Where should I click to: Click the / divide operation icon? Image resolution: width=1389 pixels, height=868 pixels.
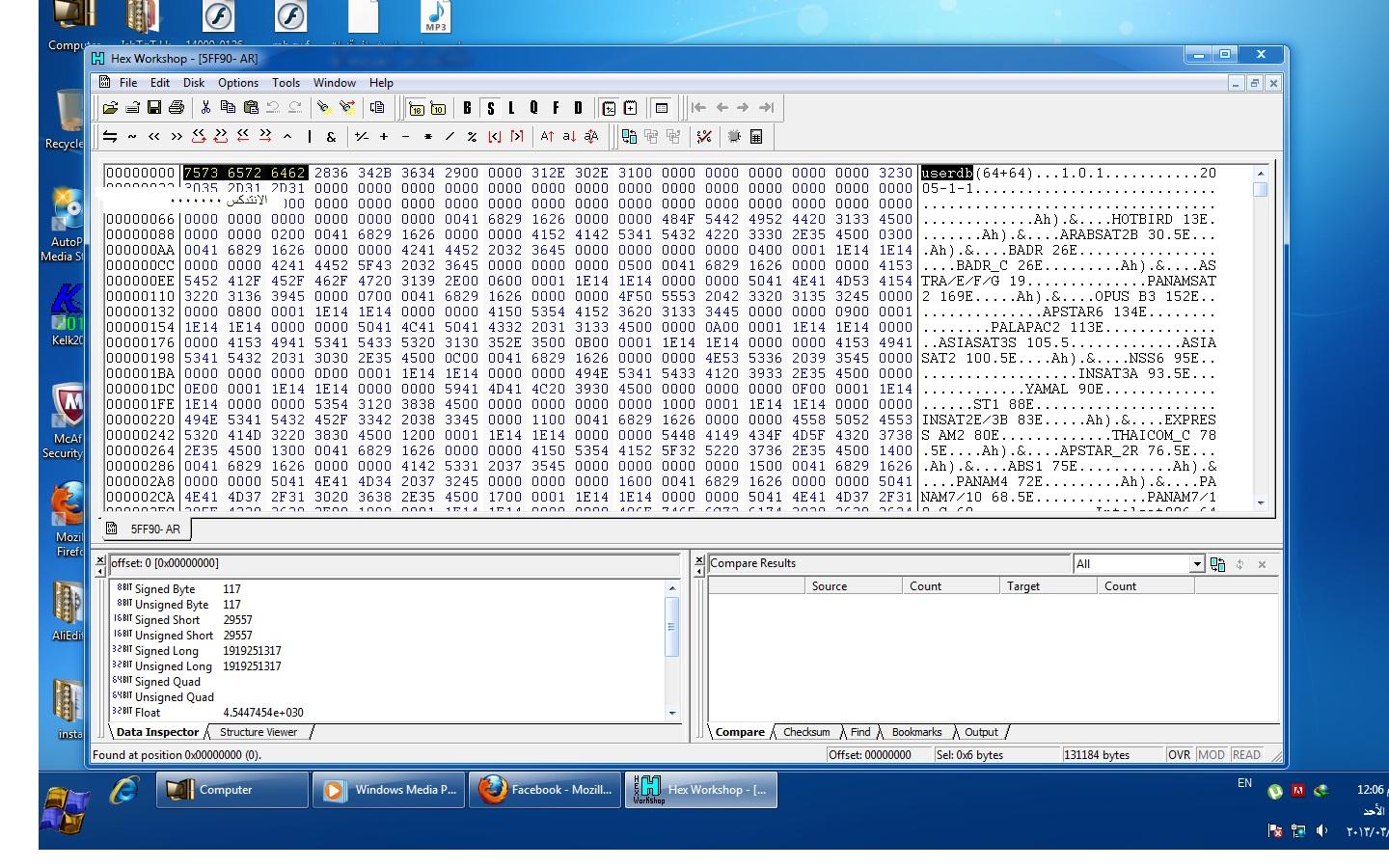pyautogui.click(x=449, y=137)
